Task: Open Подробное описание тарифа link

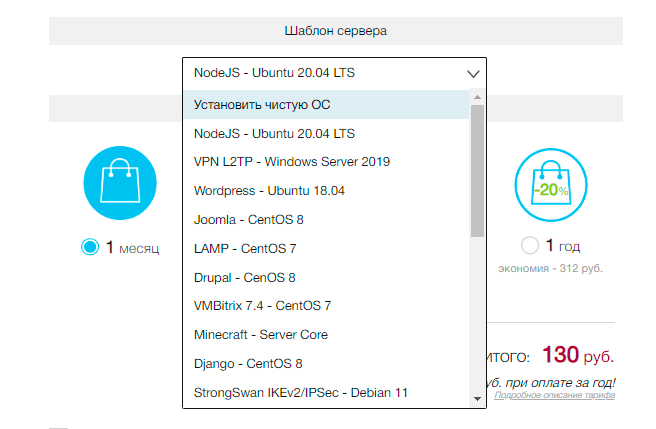Action: pyautogui.click(x=555, y=397)
